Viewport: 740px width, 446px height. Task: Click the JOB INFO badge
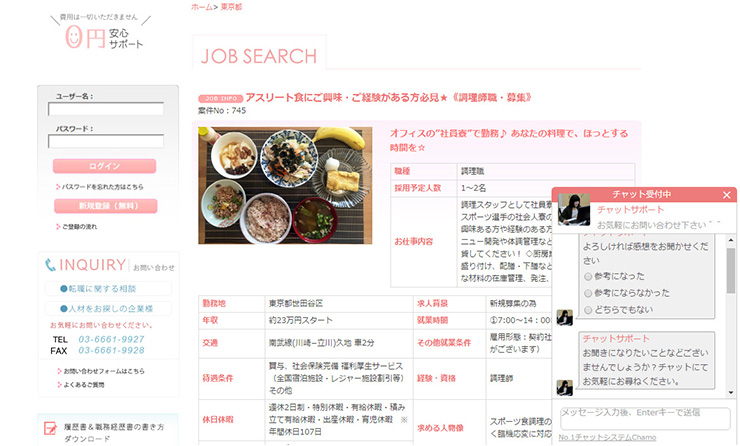220,98
